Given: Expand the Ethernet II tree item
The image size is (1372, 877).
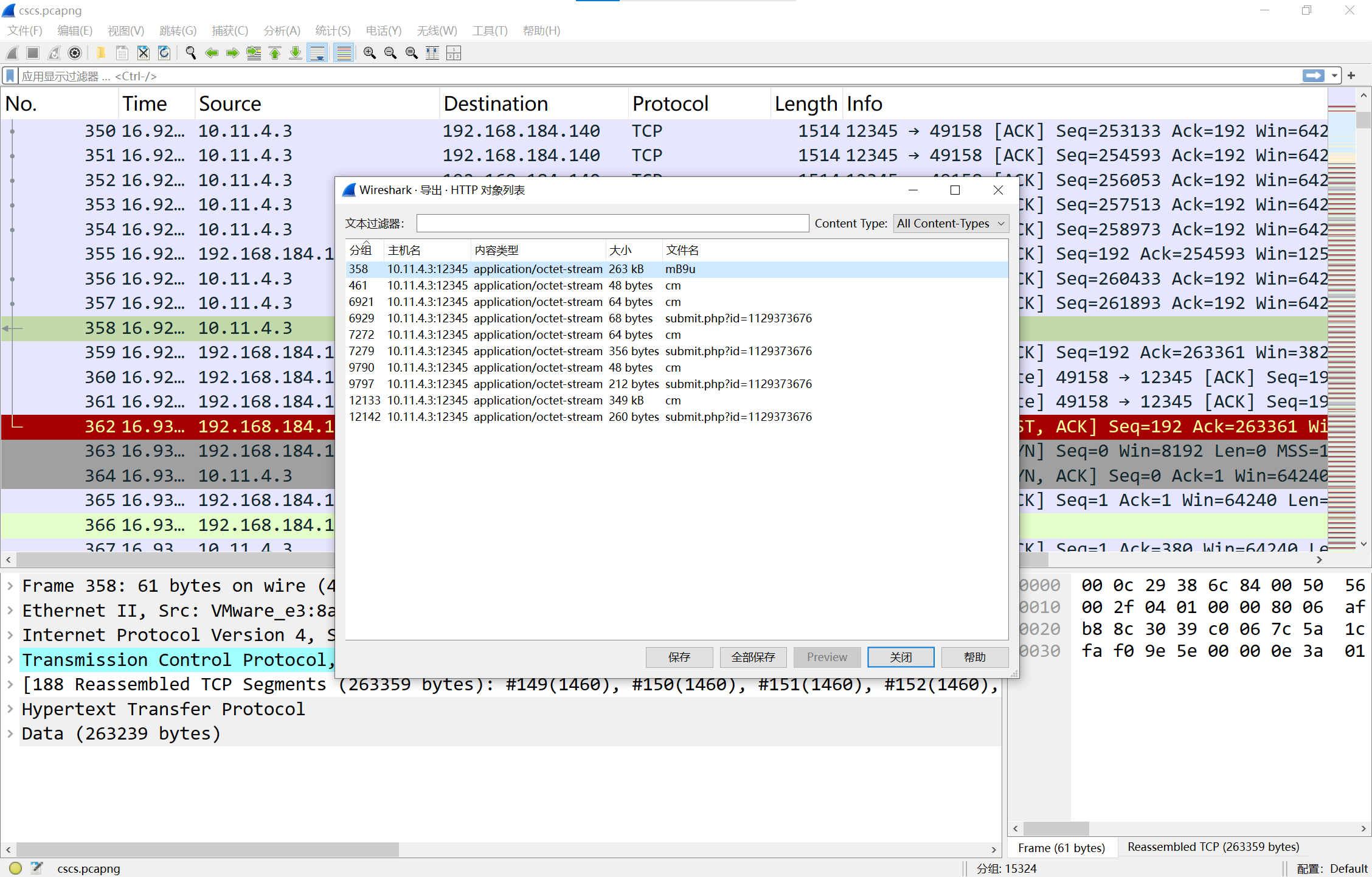Looking at the screenshot, I should 10,611.
